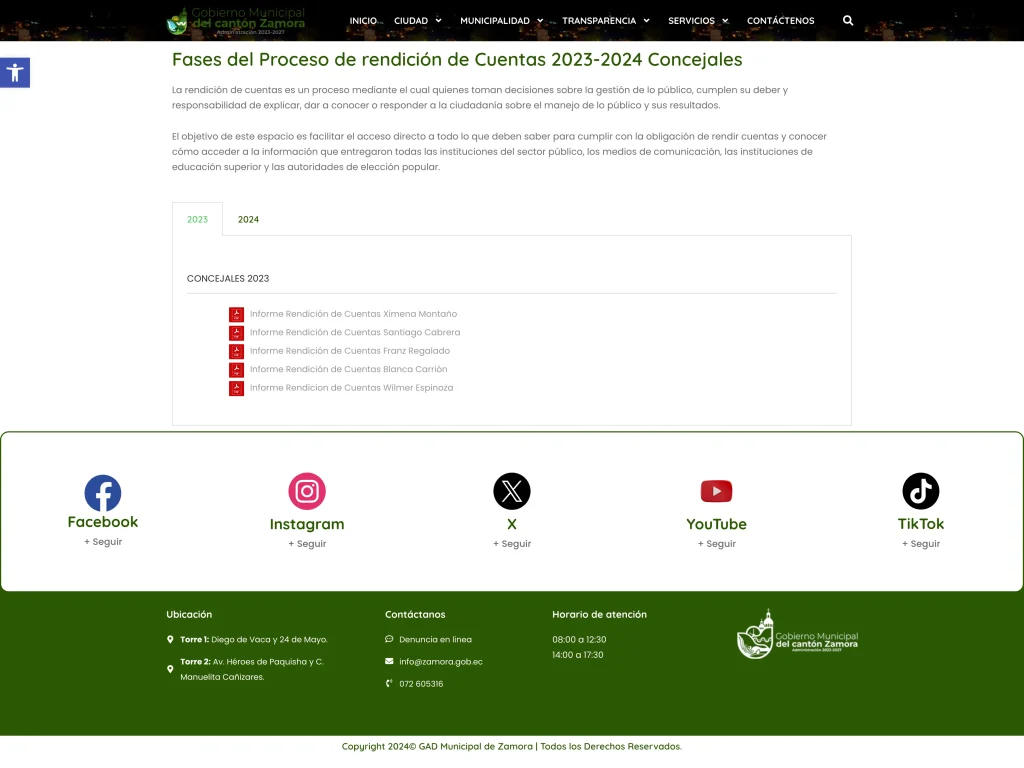Select the envelope icon beside info@zamora.gob.ec

click(389, 661)
